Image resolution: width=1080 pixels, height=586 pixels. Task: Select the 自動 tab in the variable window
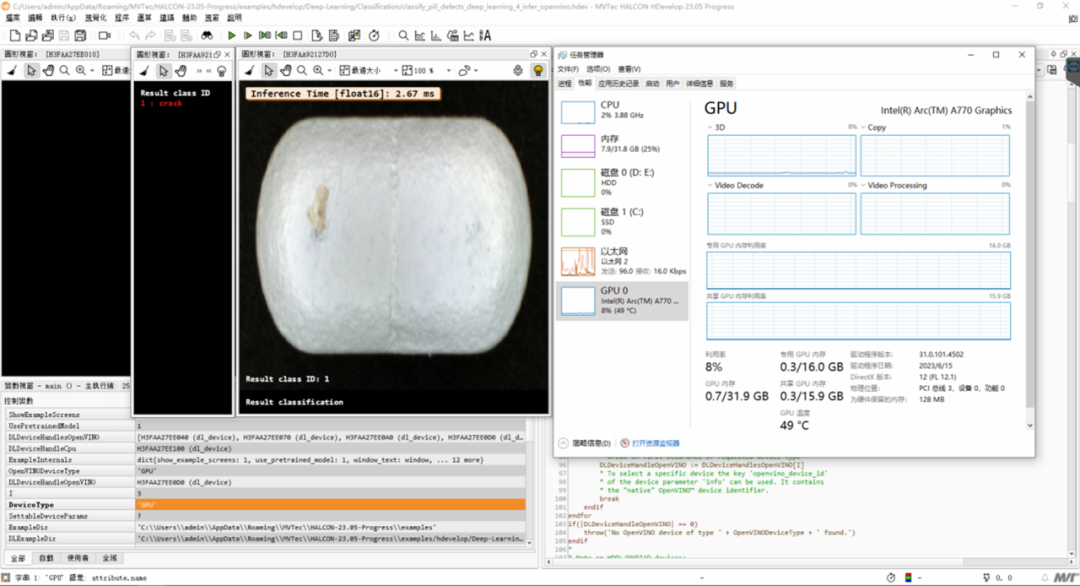click(x=46, y=558)
